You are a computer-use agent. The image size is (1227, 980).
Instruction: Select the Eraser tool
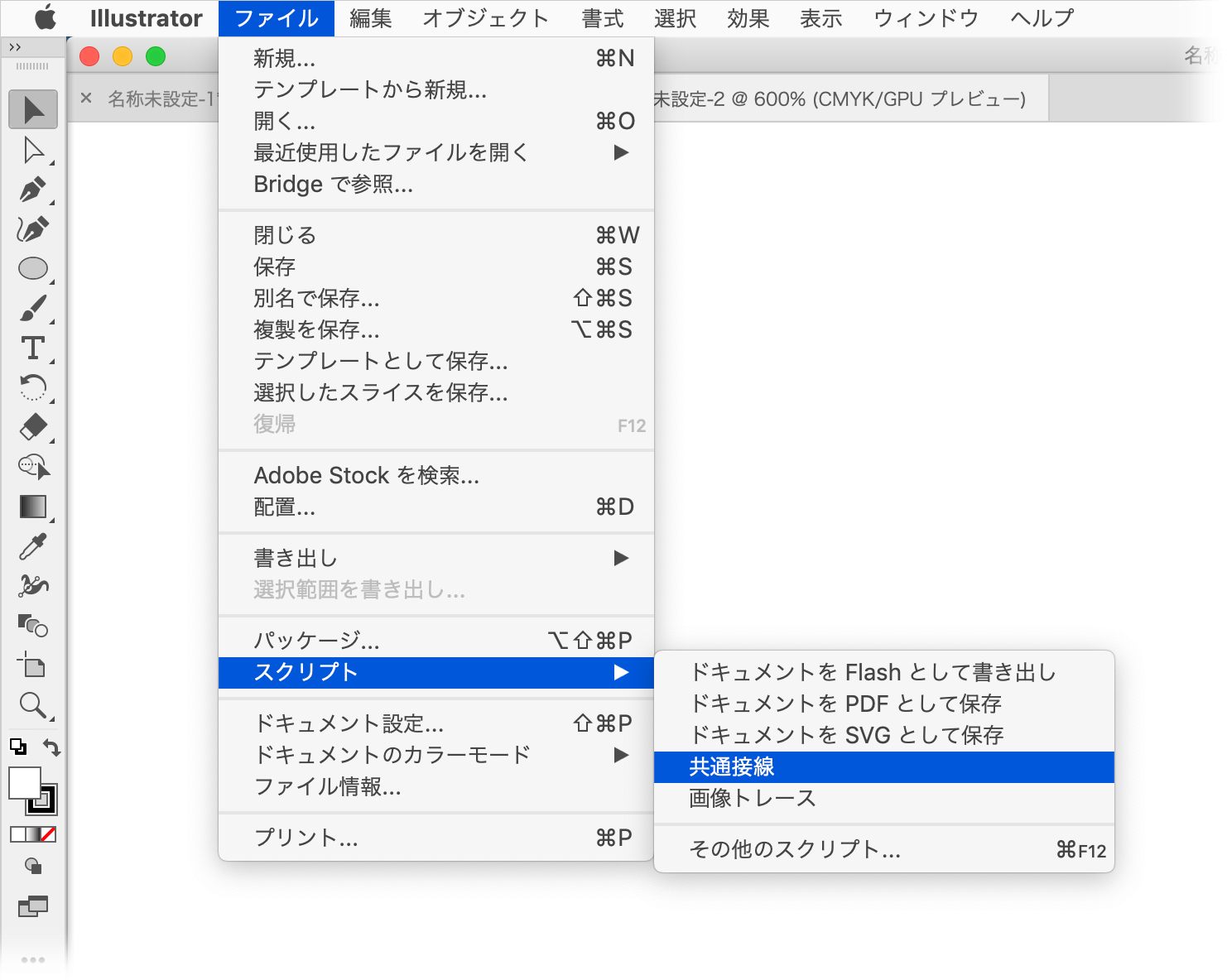pyautogui.click(x=33, y=427)
